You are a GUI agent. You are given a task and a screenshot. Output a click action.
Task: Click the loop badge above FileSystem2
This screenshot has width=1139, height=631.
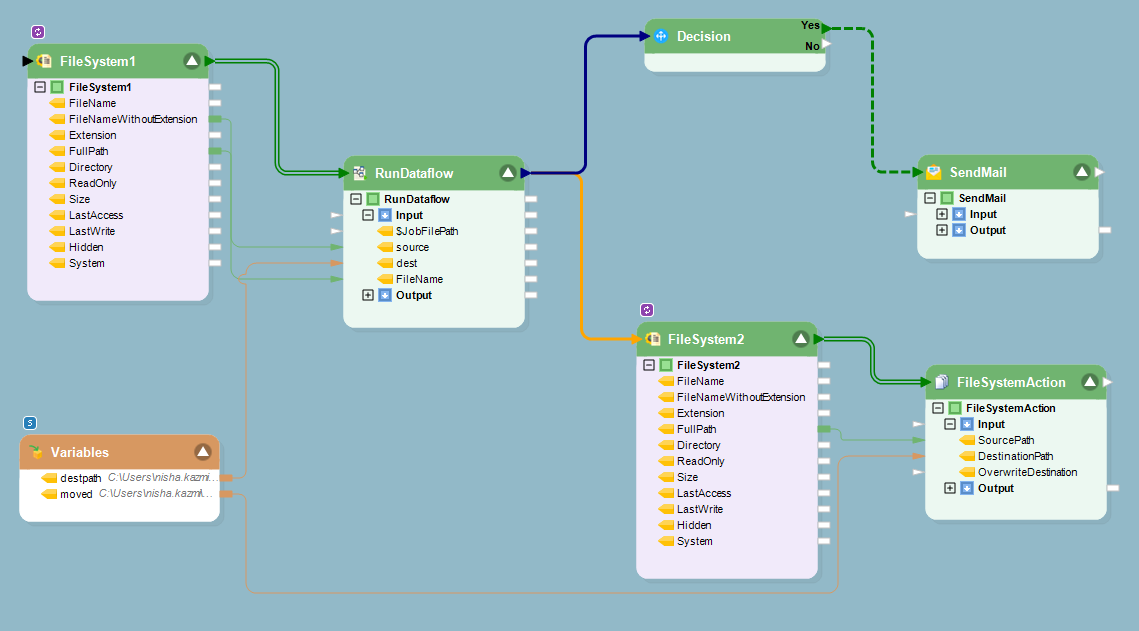tap(646, 311)
